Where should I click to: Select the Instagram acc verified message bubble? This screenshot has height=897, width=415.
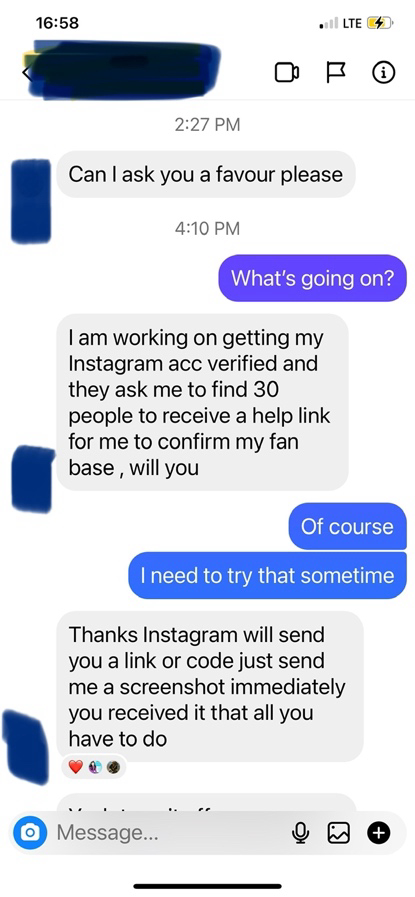pyautogui.click(x=202, y=402)
